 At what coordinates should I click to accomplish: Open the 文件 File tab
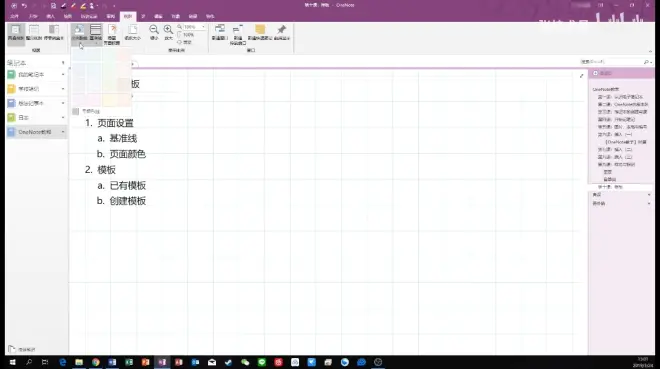click(14, 16)
